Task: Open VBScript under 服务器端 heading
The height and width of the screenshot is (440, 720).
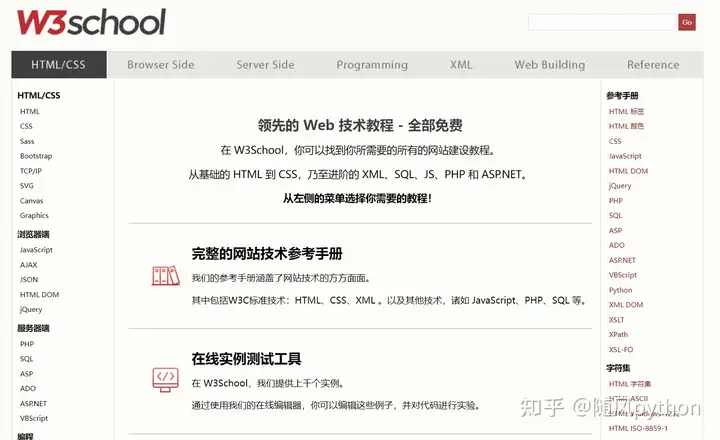Action: coord(34,418)
